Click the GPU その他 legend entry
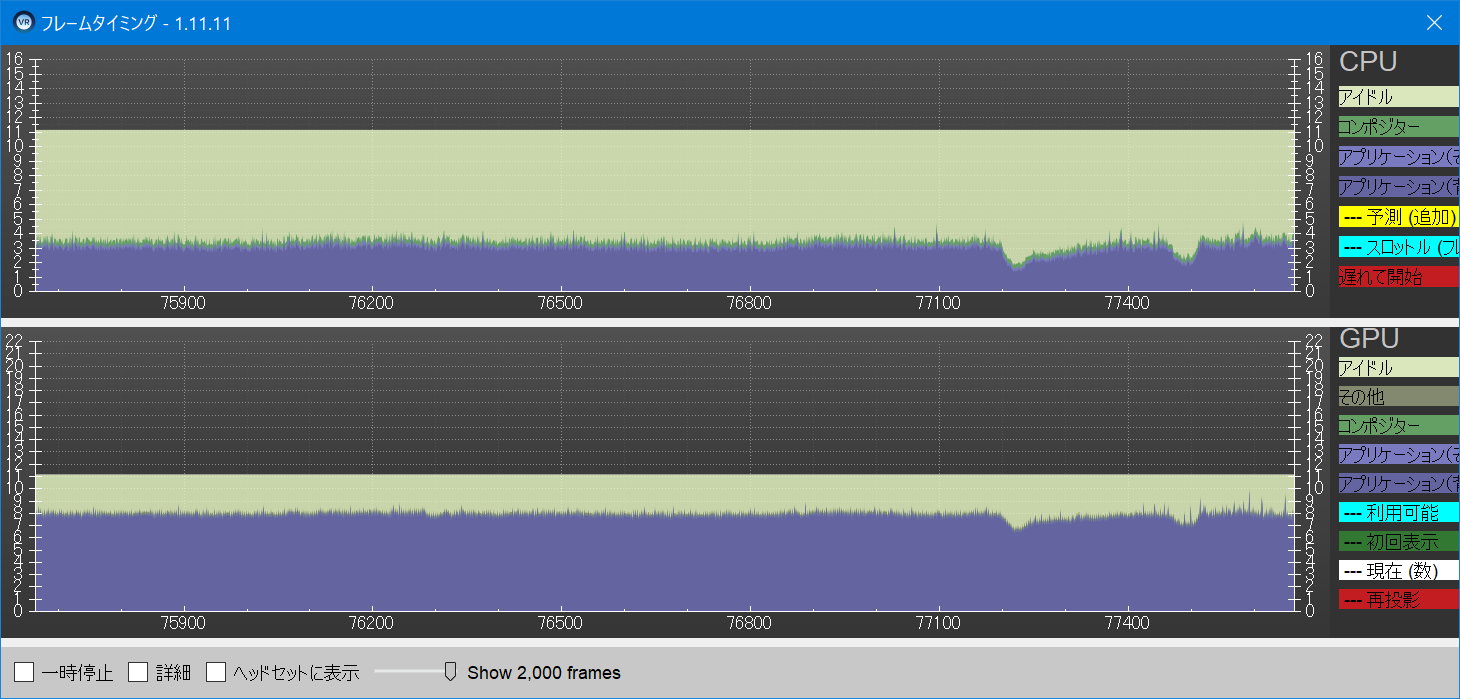 (1398, 397)
